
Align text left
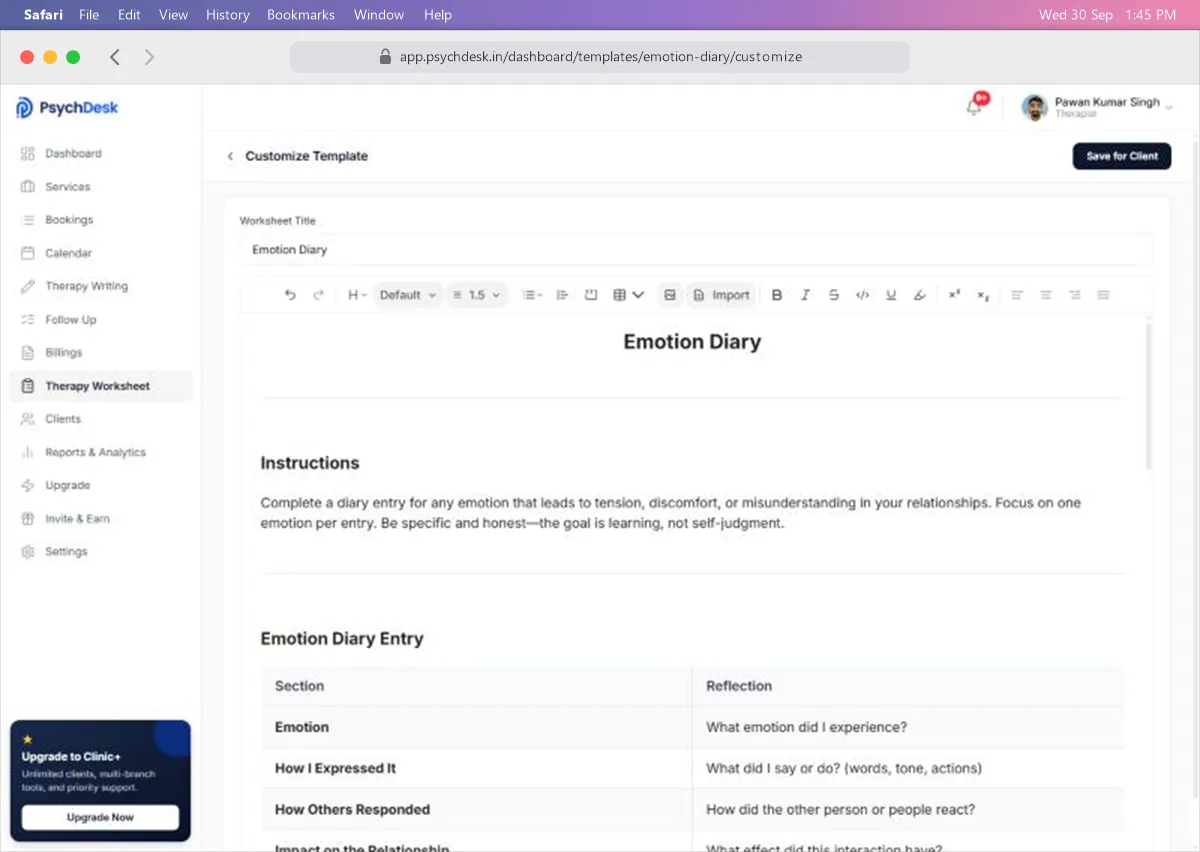point(1017,295)
